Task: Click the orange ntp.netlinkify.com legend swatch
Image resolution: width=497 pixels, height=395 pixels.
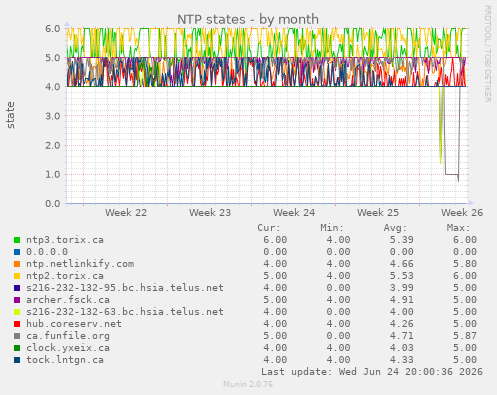Action: pos(17,264)
